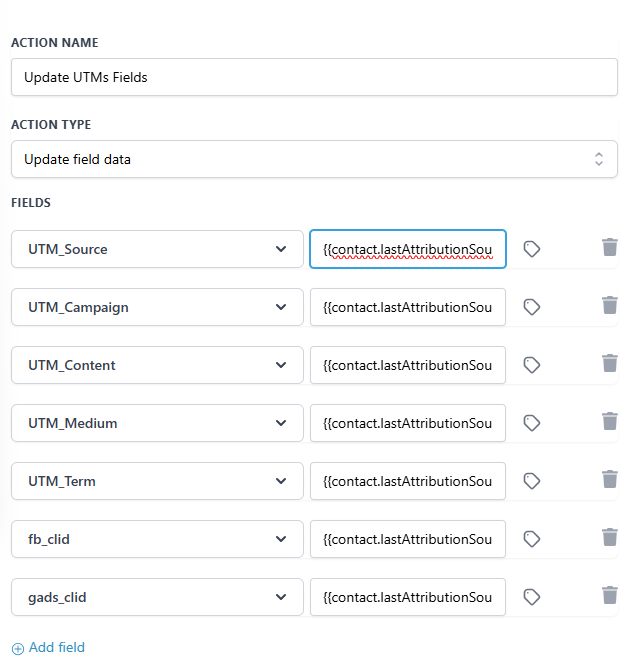Open tag picker for UTM_Term row
Image resolution: width=641 pixels, height=665 pixels.
(x=532, y=481)
